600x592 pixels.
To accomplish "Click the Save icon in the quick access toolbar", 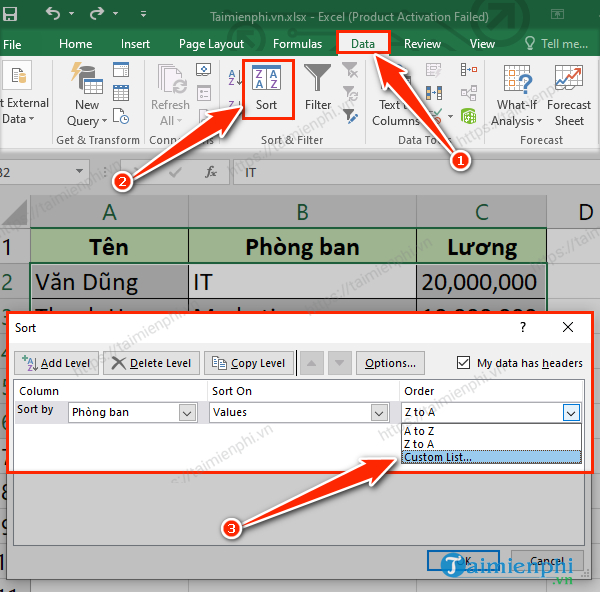I will [10, 14].
